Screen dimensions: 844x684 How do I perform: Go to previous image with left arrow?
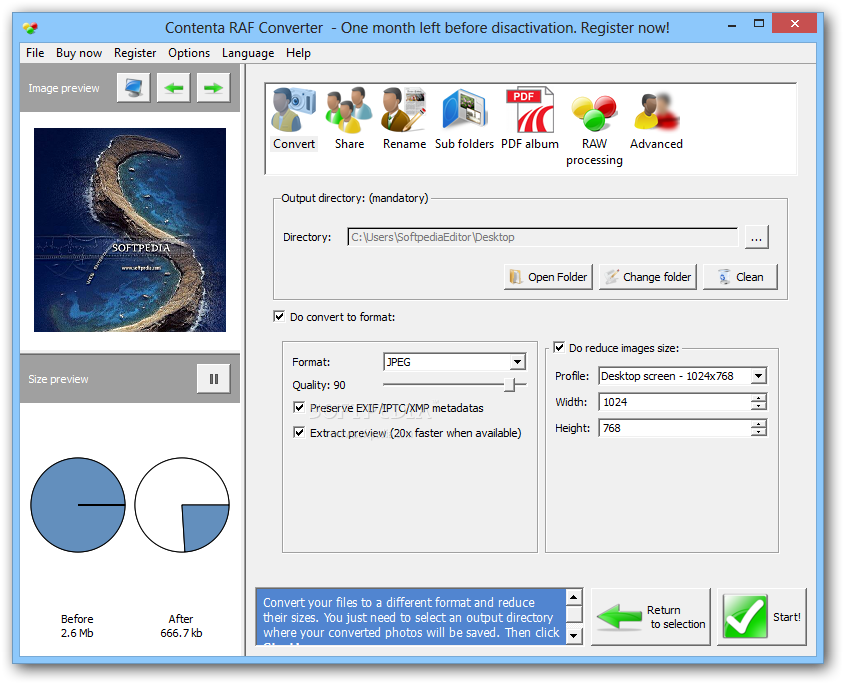tap(173, 88)
